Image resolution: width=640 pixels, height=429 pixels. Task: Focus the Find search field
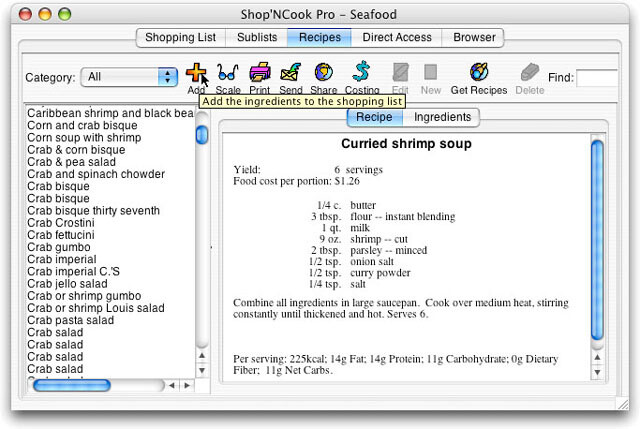pos(597,78)
